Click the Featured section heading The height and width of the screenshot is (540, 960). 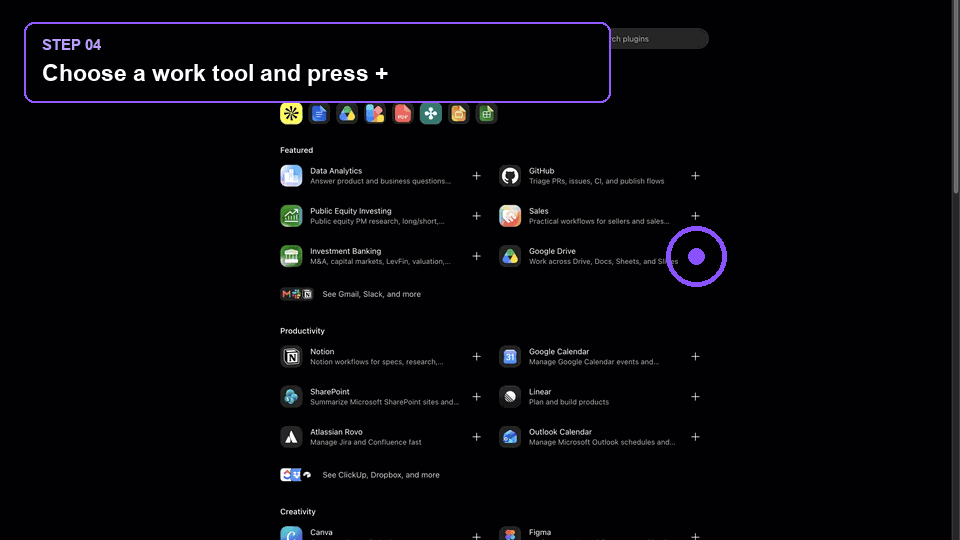point(296,150)
